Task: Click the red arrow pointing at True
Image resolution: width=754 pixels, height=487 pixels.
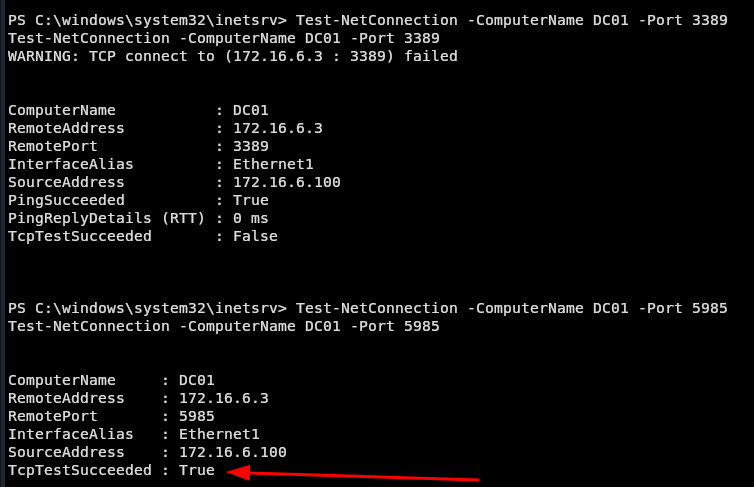Action: point(353,474)
